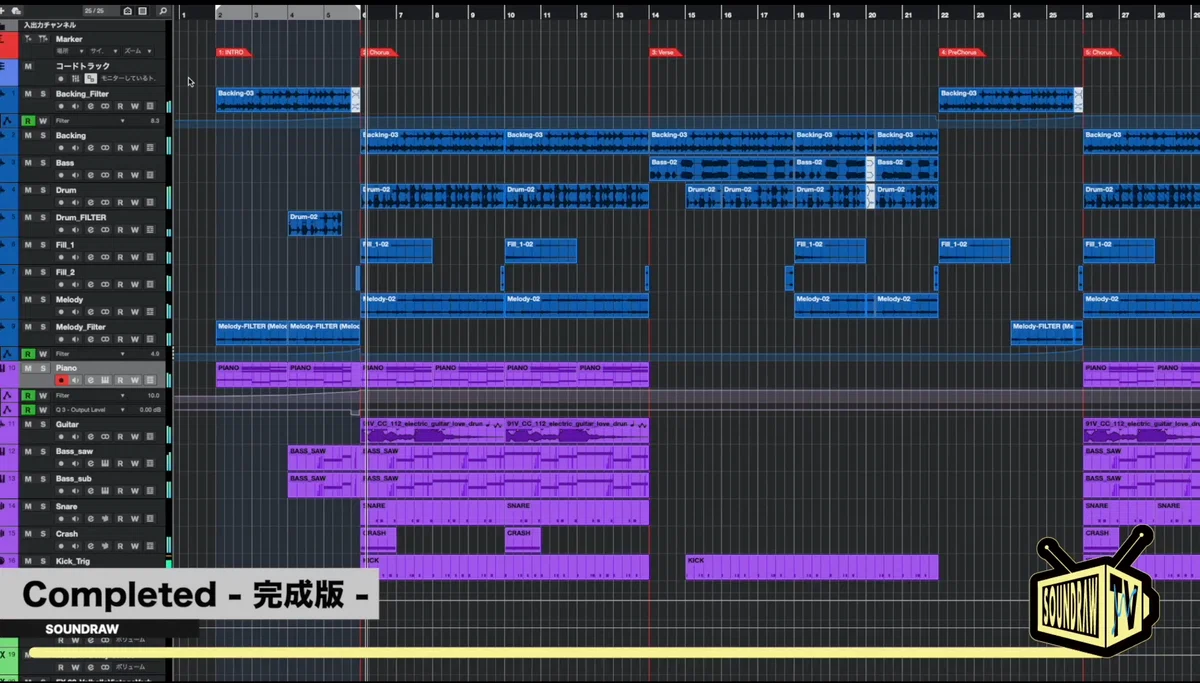Enable monitor speaker icon on the Guitar track
Image resolution: width=1200 pixels, height=683 pixels.
tap(75, 436)
